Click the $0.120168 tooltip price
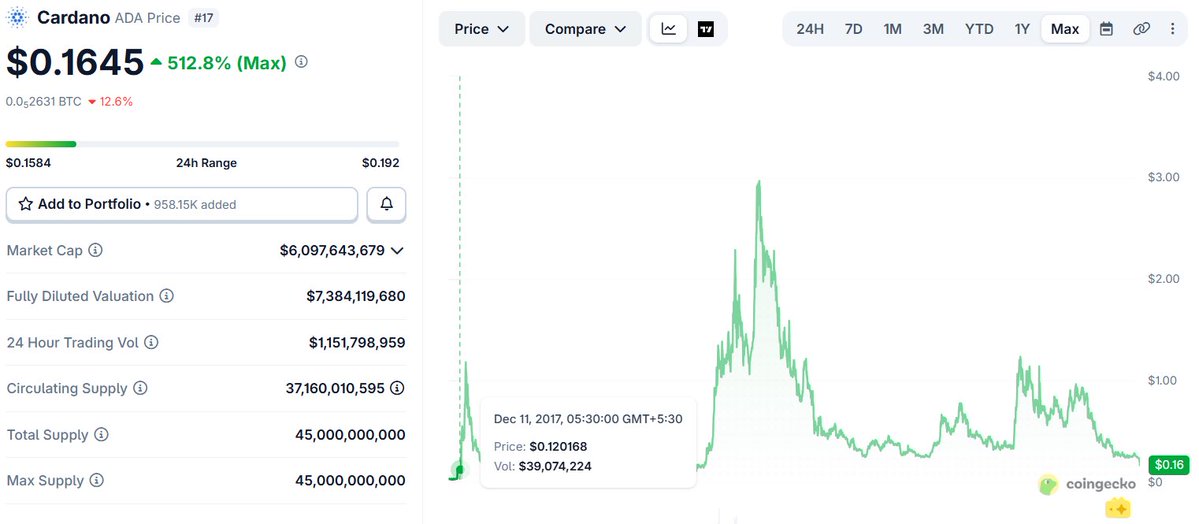Viewport: 1199px width, 524px height. click(558, 446)
